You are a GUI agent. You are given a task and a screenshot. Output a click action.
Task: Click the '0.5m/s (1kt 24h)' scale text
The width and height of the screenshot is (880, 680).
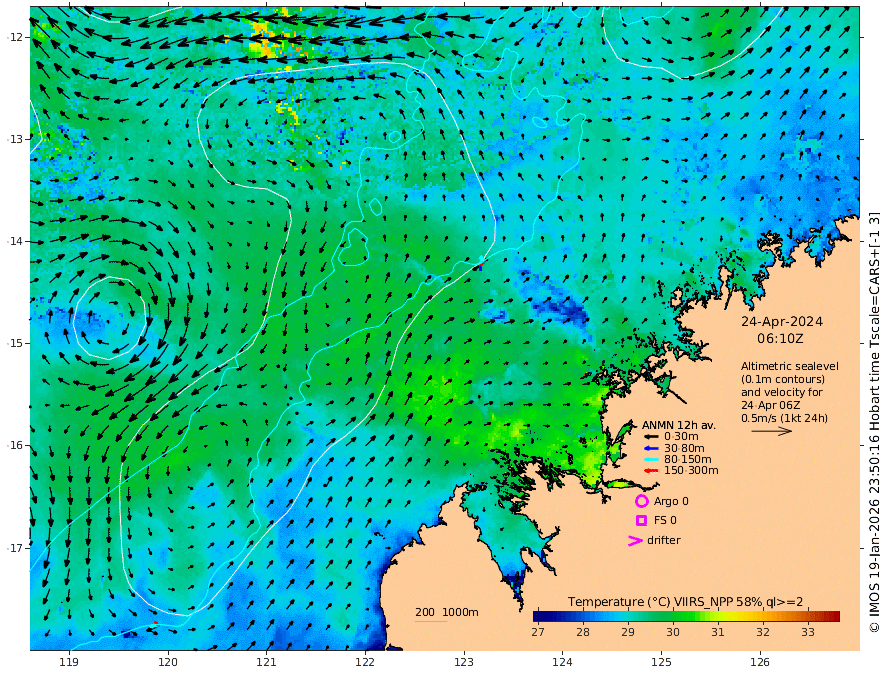pos(784,418)
